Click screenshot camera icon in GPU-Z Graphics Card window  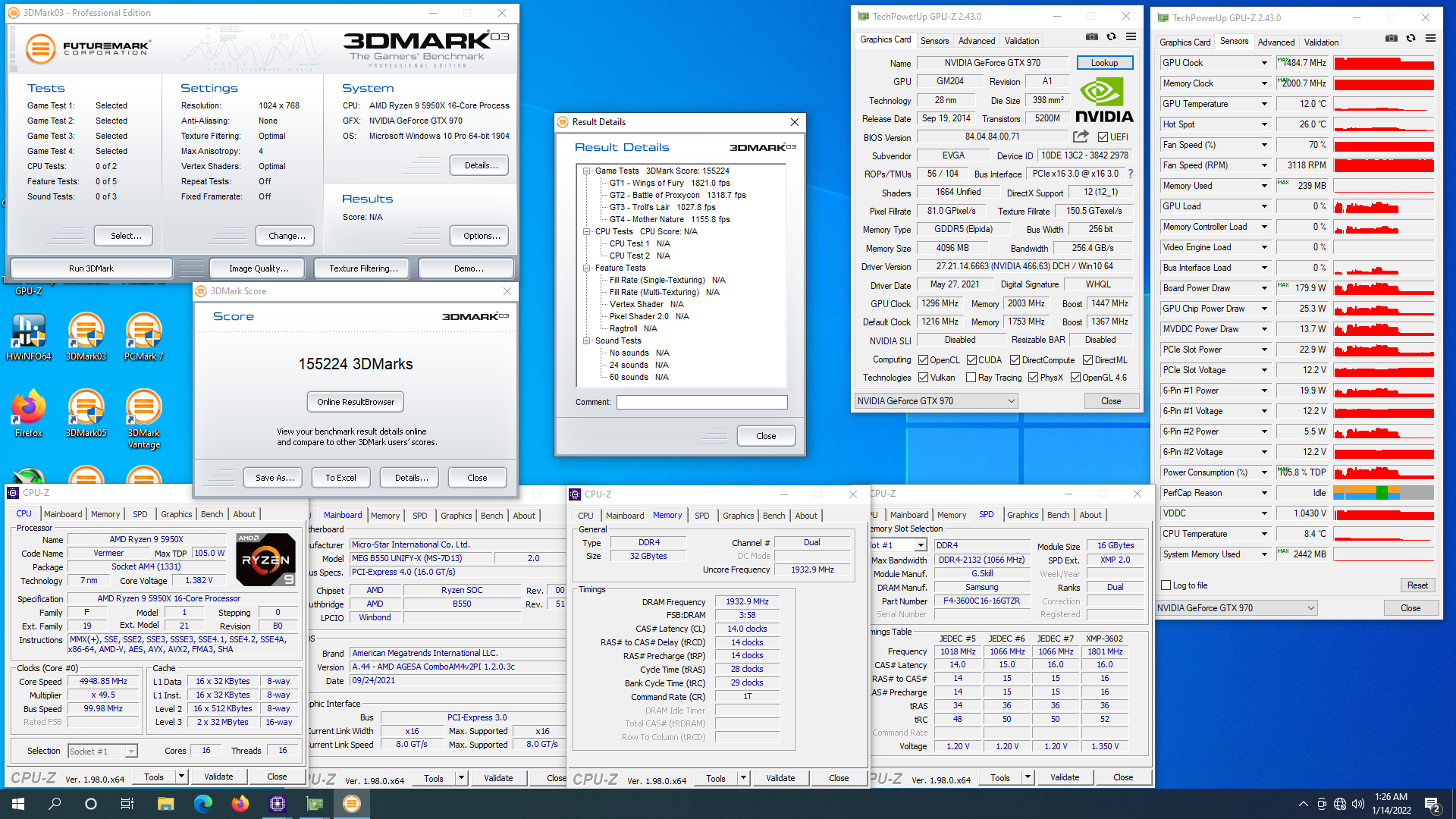[1091, 37]
